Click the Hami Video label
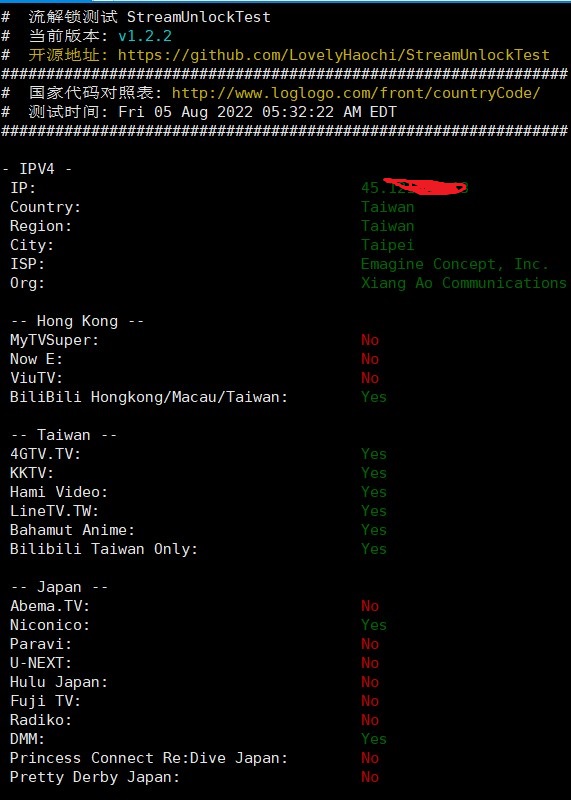Screen dimensions: 571x800 click(x=59, y=492)
